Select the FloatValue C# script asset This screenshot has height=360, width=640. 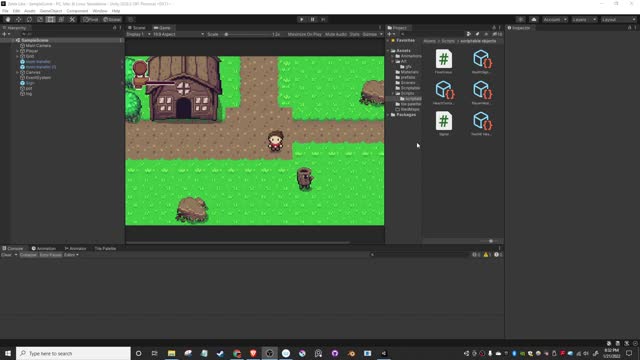pos(444,61)
